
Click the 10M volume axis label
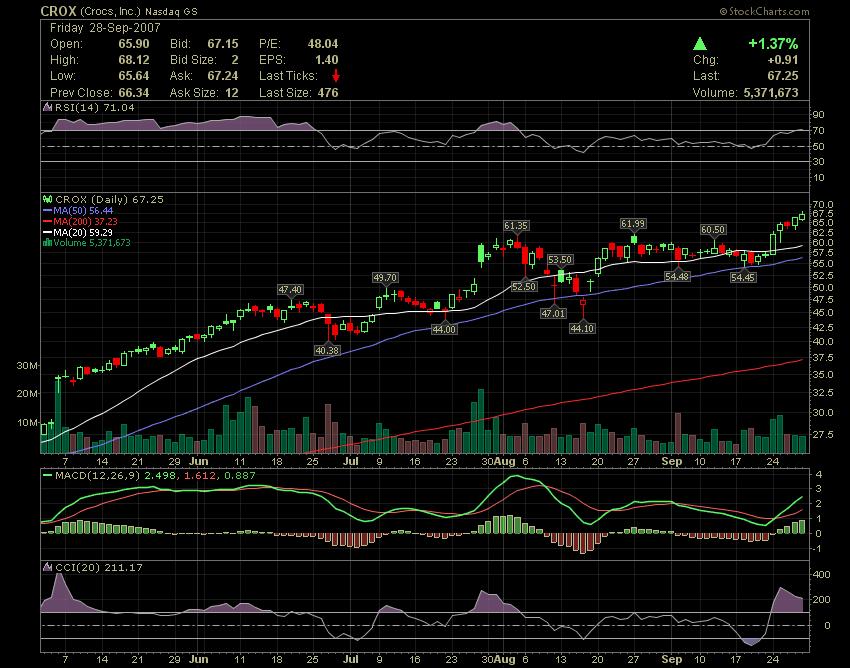(27, 422)
